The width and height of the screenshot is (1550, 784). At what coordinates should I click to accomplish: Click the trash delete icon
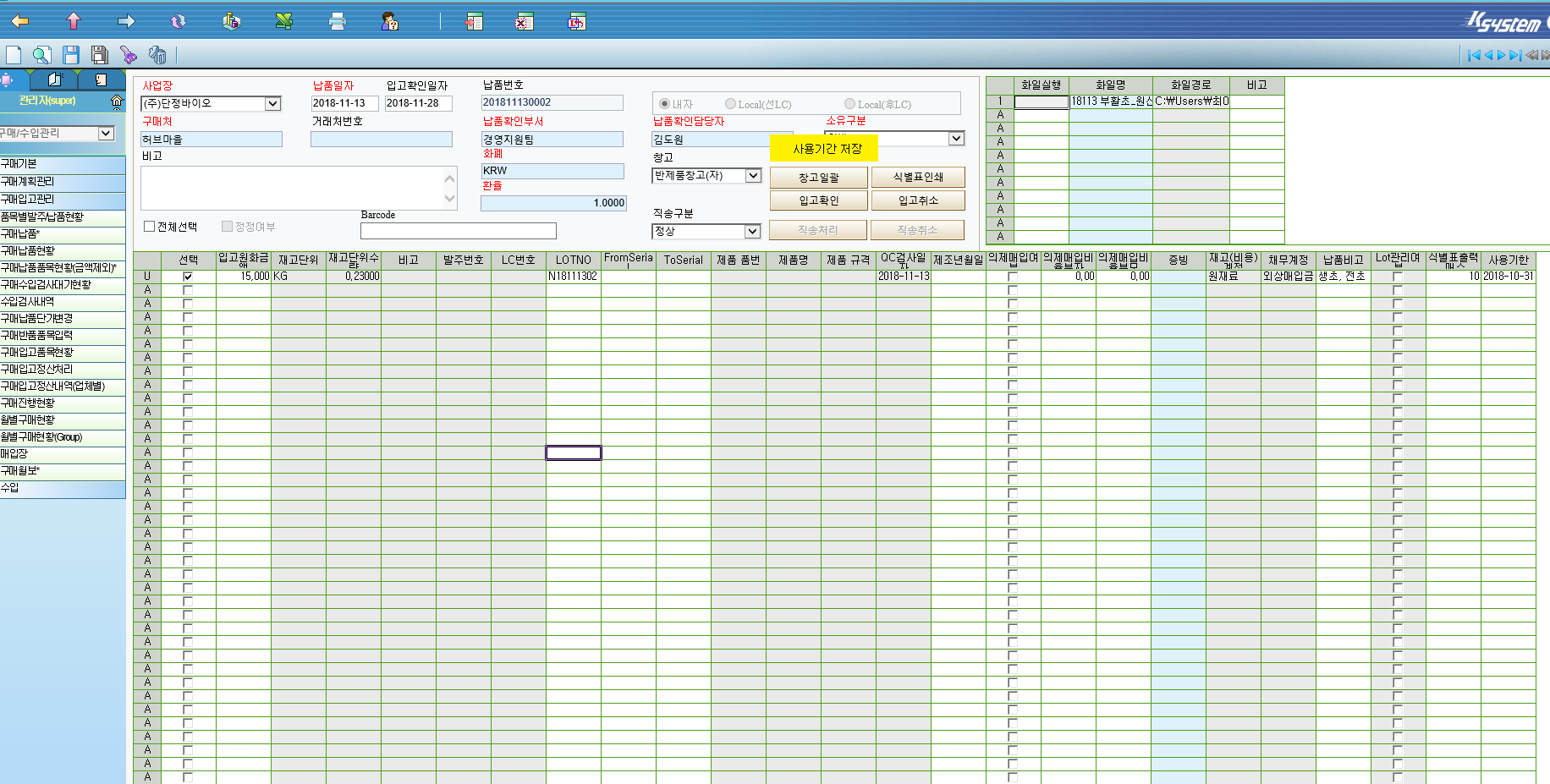tap(157, 55)
